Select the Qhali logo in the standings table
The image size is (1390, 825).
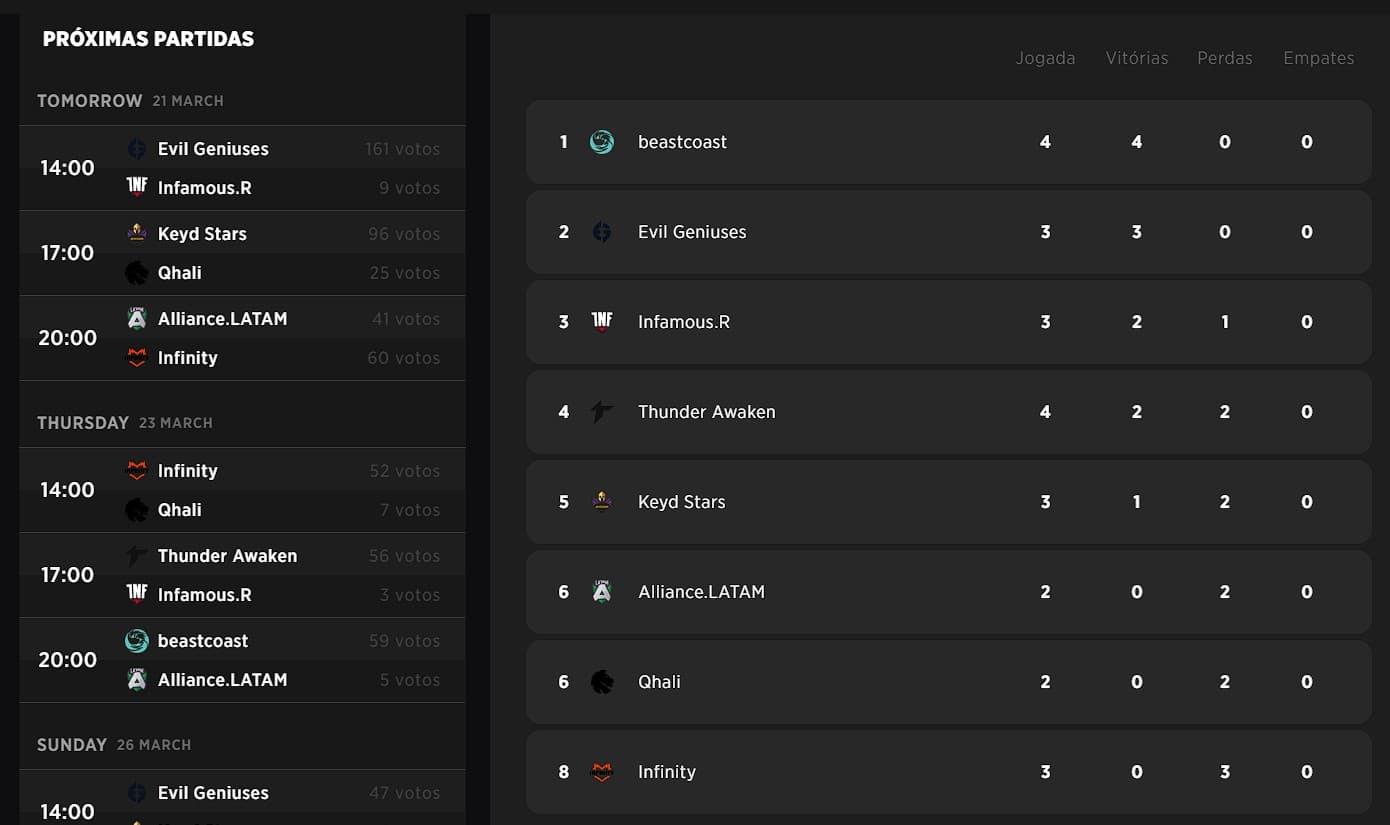(x=602, y=682)
